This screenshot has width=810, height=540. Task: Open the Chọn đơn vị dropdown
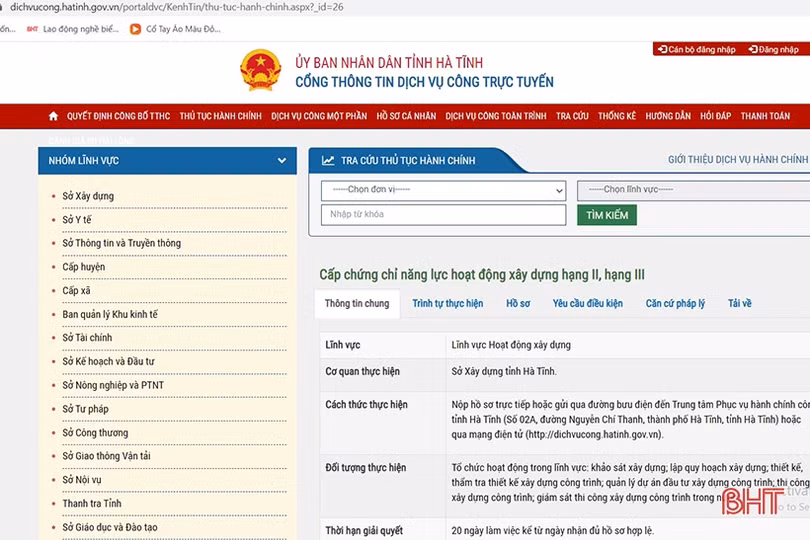[x=443, y=190]
